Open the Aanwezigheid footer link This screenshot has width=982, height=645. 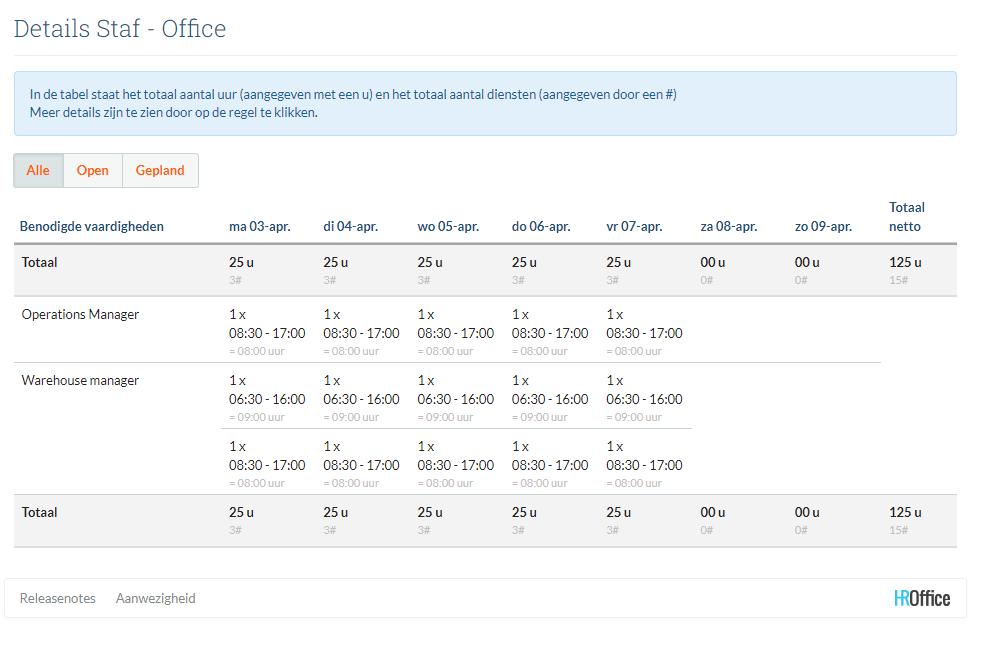click(x=155, y=598)
